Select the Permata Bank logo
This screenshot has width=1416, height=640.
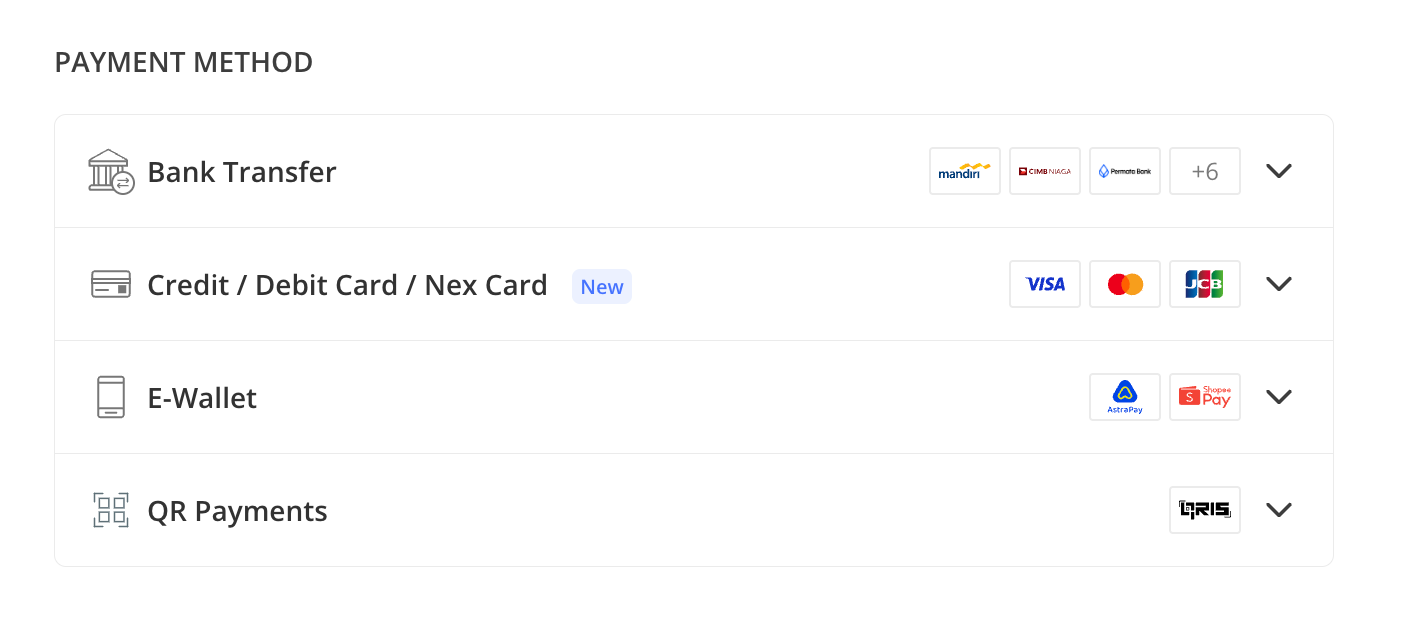tap(1124, 171)
